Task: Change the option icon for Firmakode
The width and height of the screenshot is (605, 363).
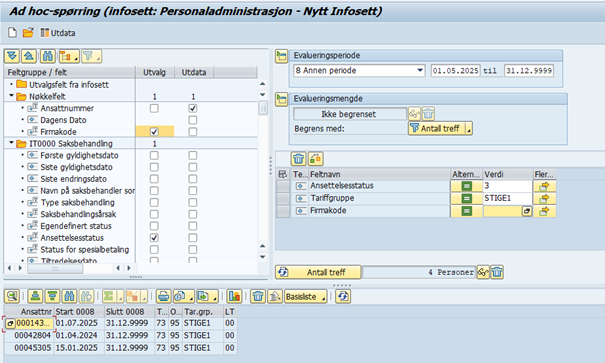Action: pos(466,211)
